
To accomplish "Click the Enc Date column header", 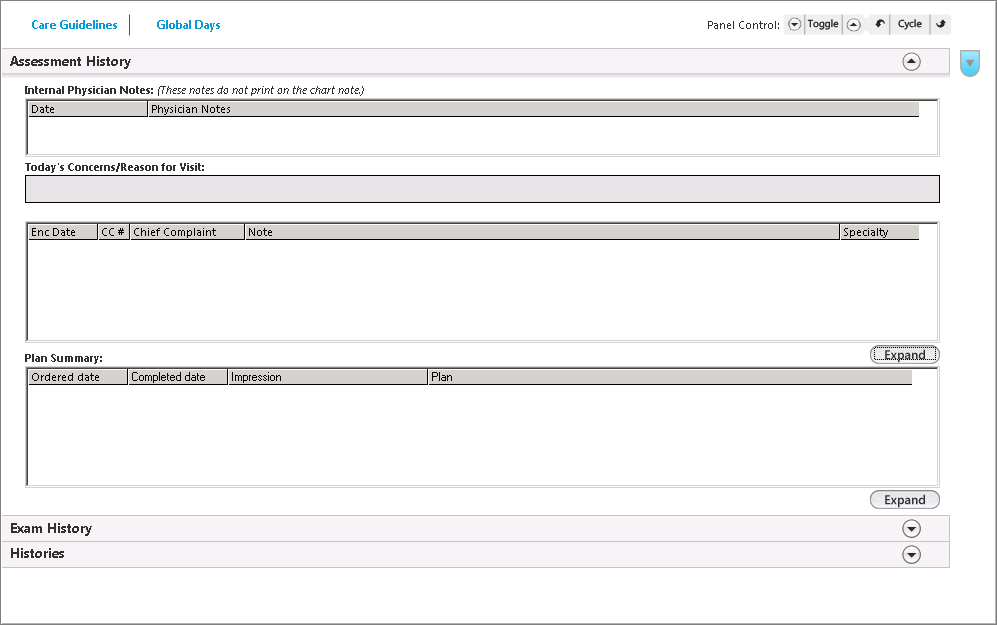I will 63,232.
